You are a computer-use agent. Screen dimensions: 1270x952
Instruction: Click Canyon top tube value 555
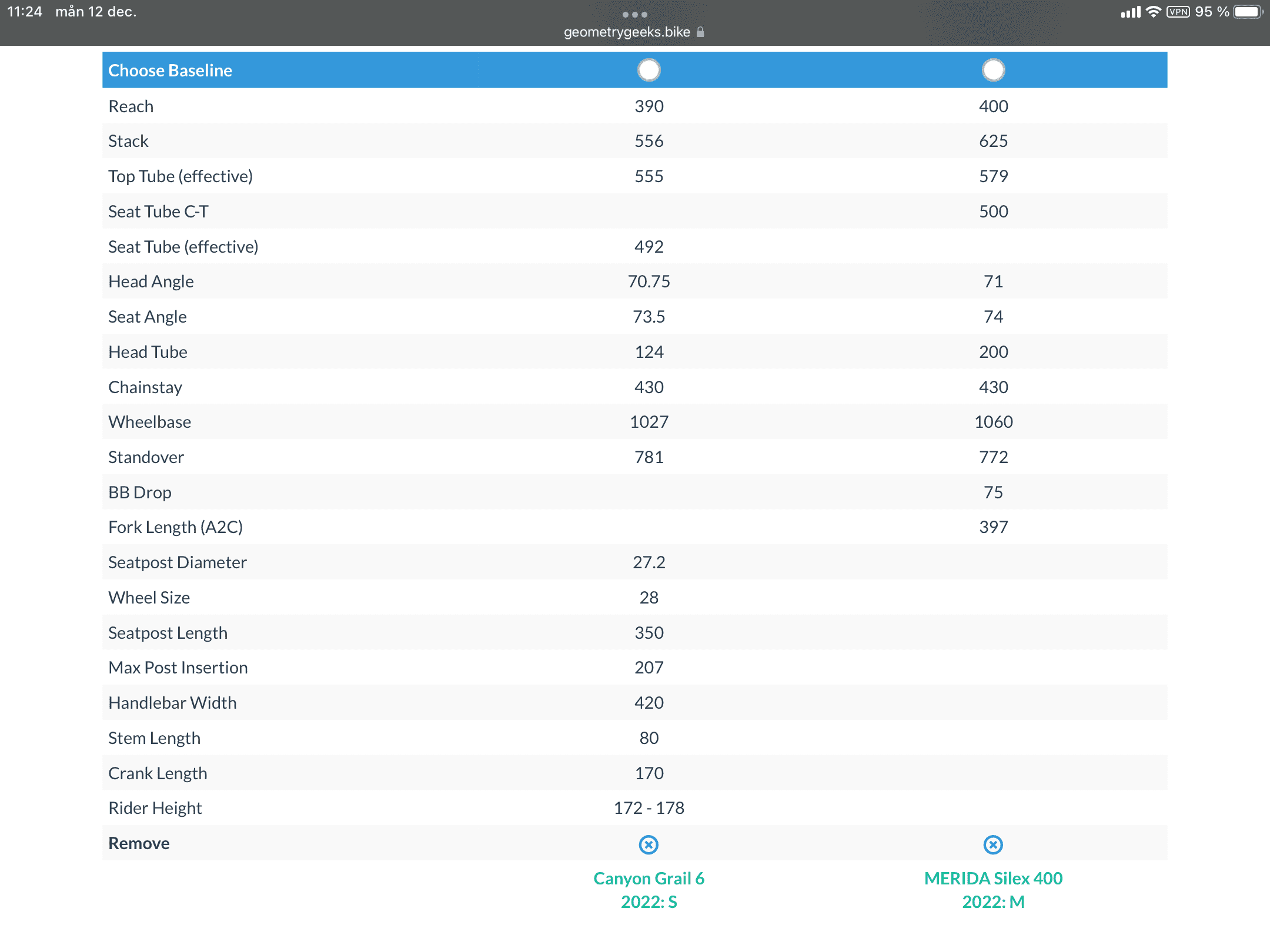click(649, 176)
